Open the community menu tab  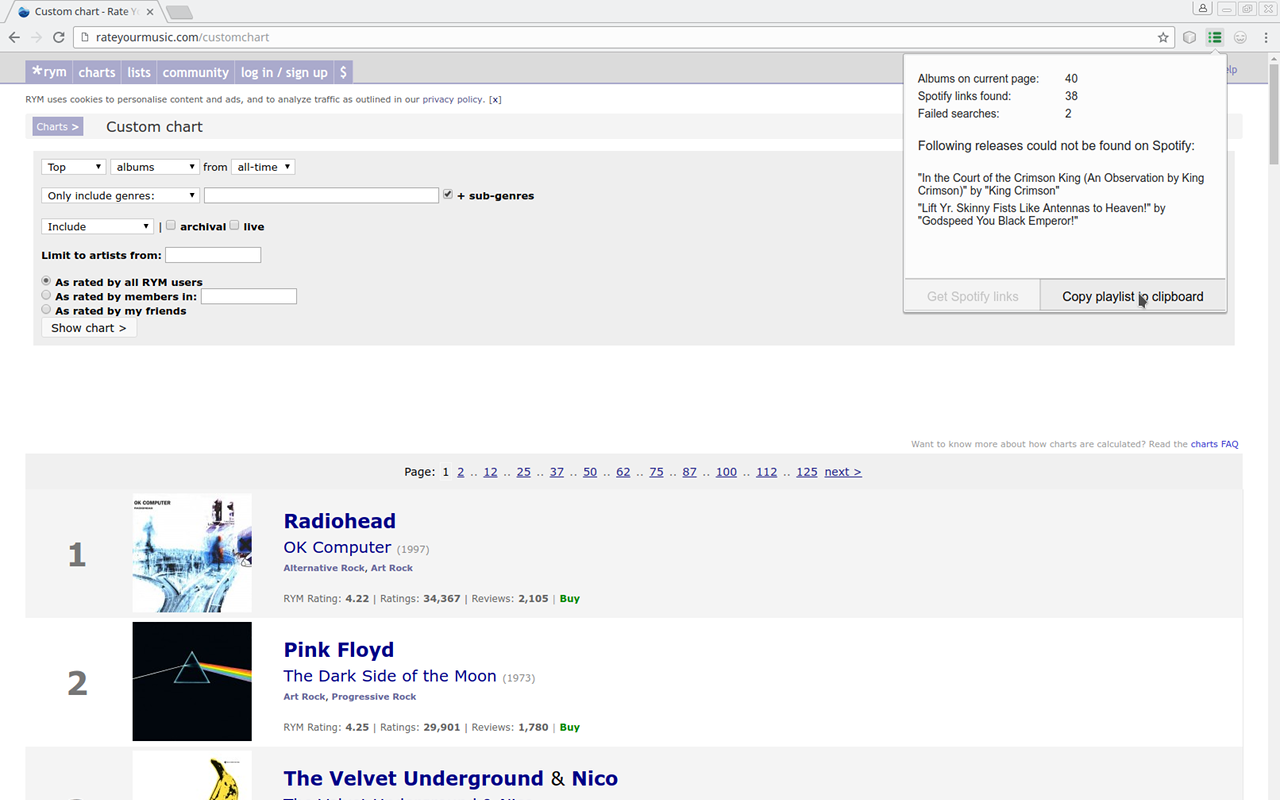[x=196, y=72]
